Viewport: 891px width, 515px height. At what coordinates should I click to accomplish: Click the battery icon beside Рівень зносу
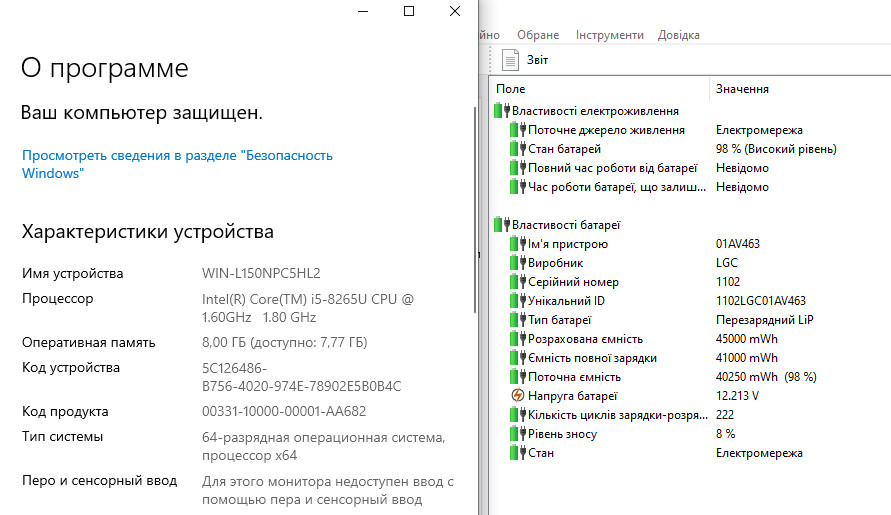[517, 434]
